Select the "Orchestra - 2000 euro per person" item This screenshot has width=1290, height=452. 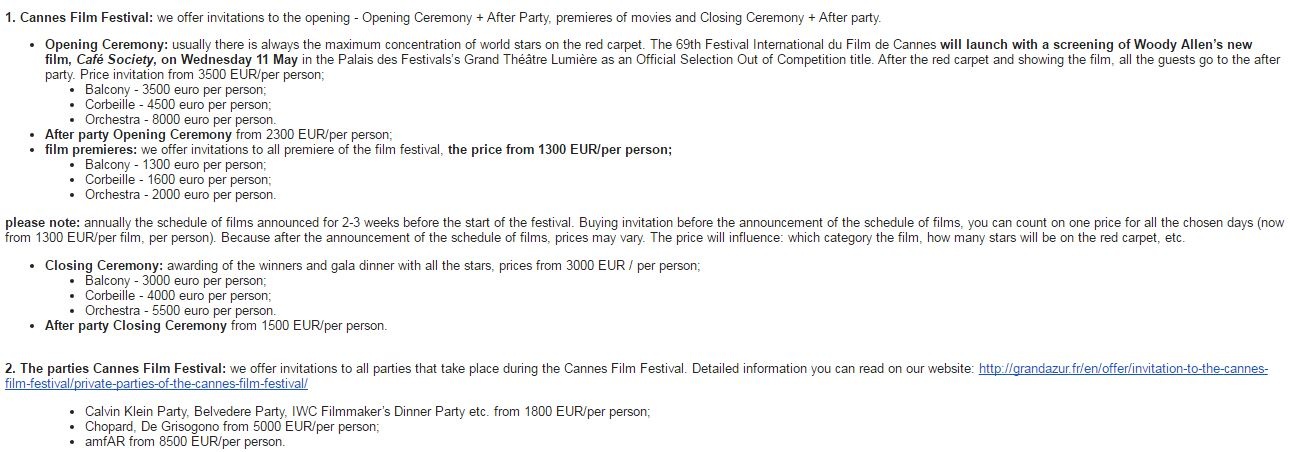coord(180,194)
